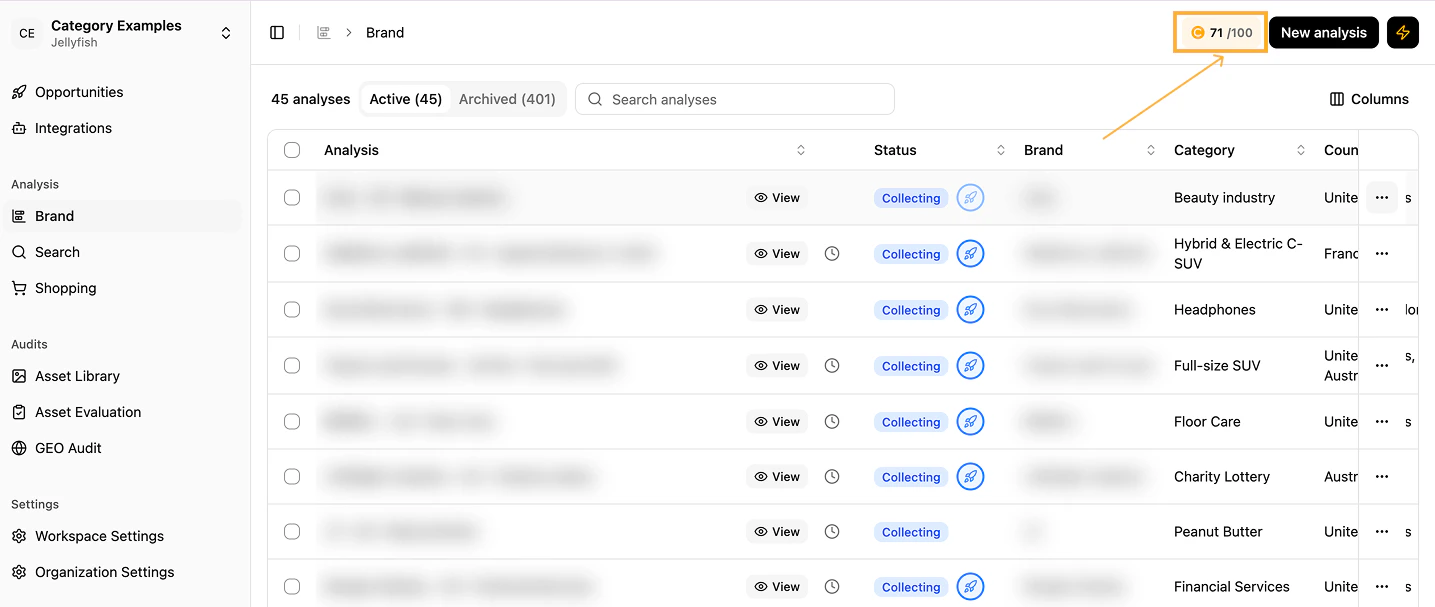
Task: Click the clock icon in Peanut Butter row
Action: click(x=832, y=532)
